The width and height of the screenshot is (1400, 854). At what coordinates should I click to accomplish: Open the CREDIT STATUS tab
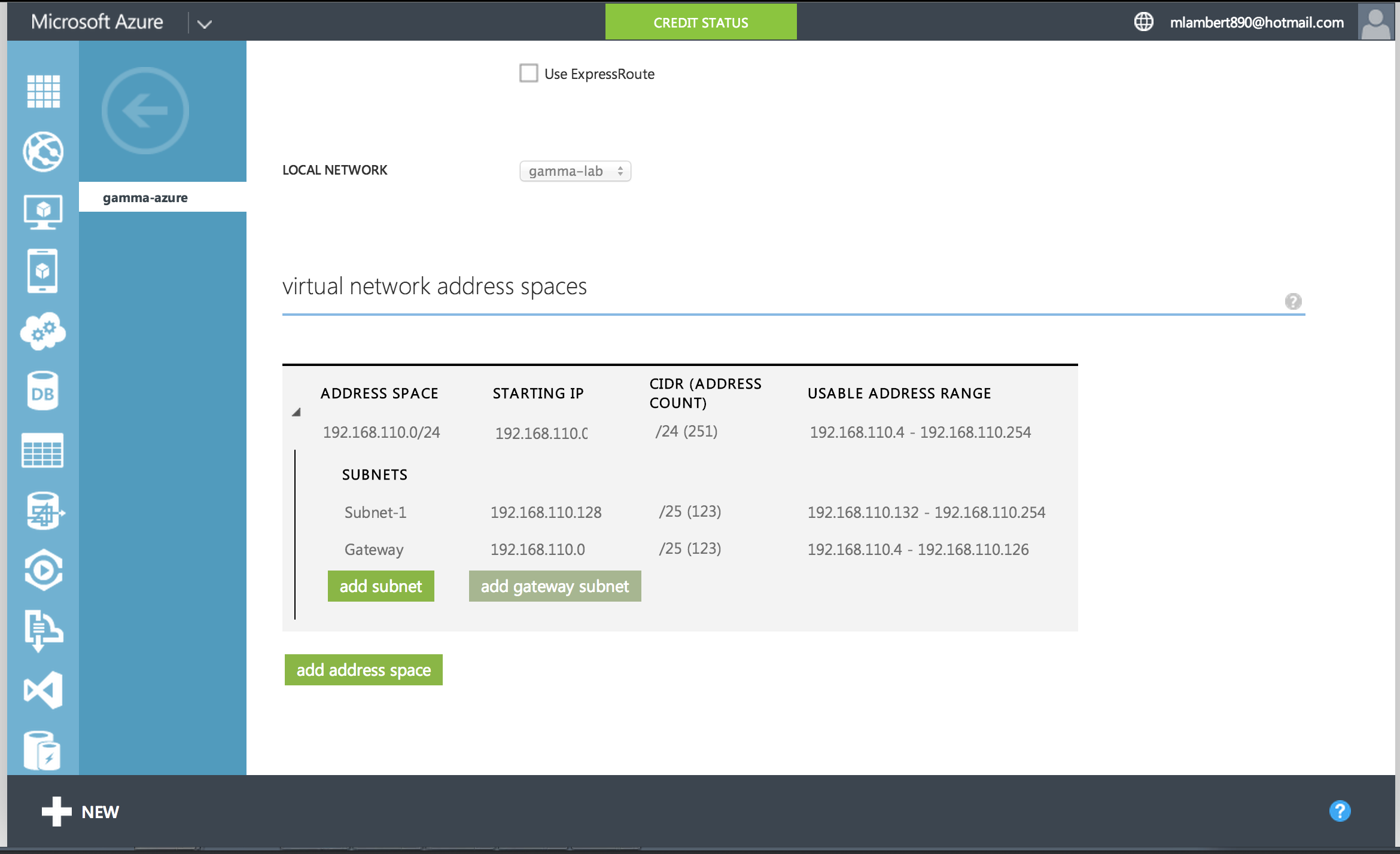(x=701, y=23)
